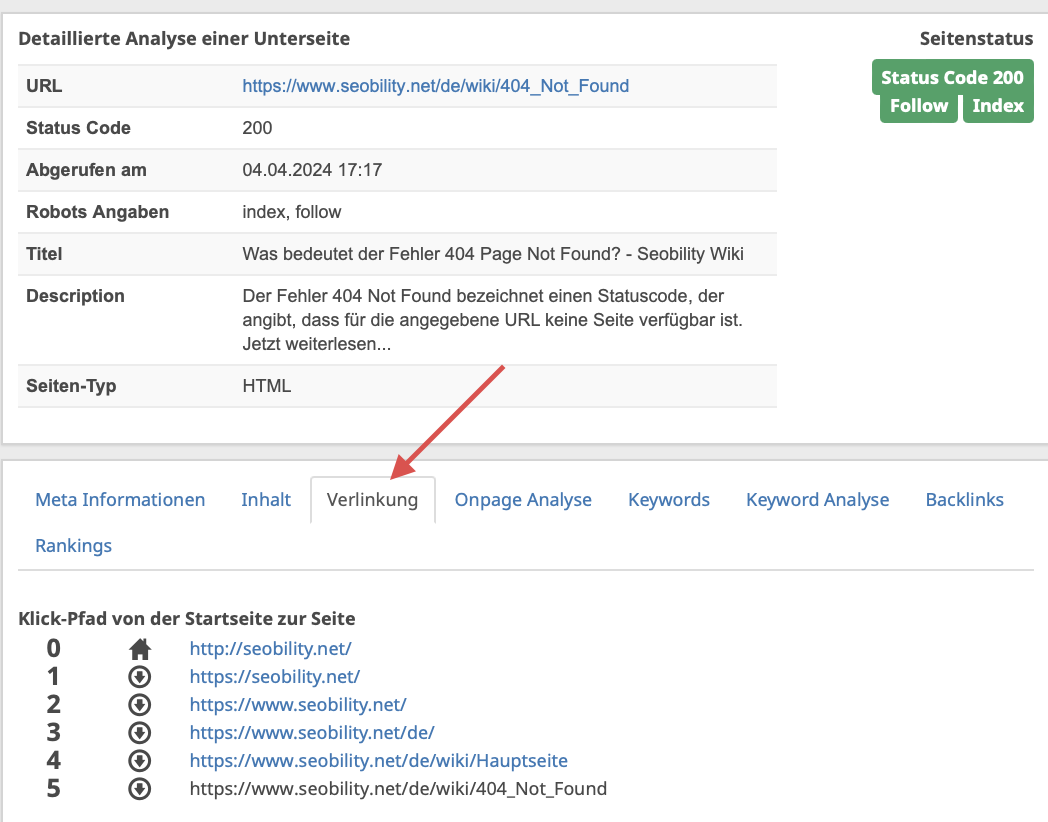The height and width of the screenshot is (822, 1048).
Task: Click the page title text 'Was bedeutet der Fehler 404'
Action: pyautogui.click(x=493, y=255)
